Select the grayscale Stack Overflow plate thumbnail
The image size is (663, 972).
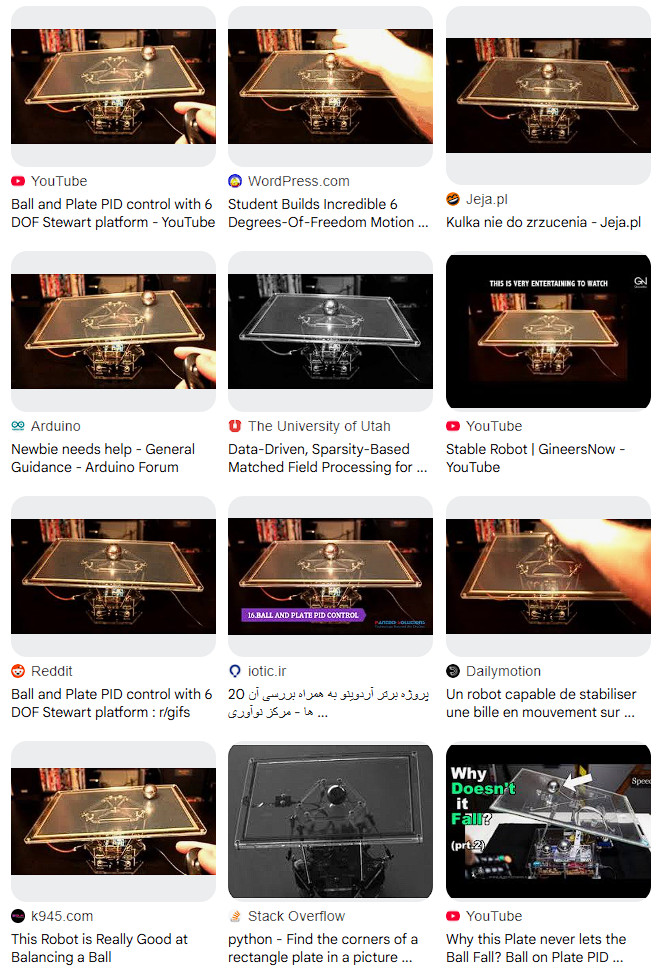[330, 821]
